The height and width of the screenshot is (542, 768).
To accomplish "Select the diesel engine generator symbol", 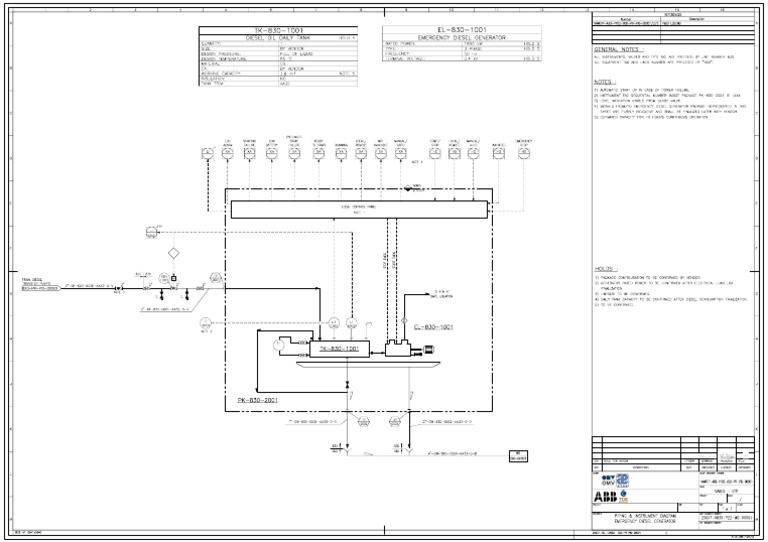I will (x=398, y=349).
